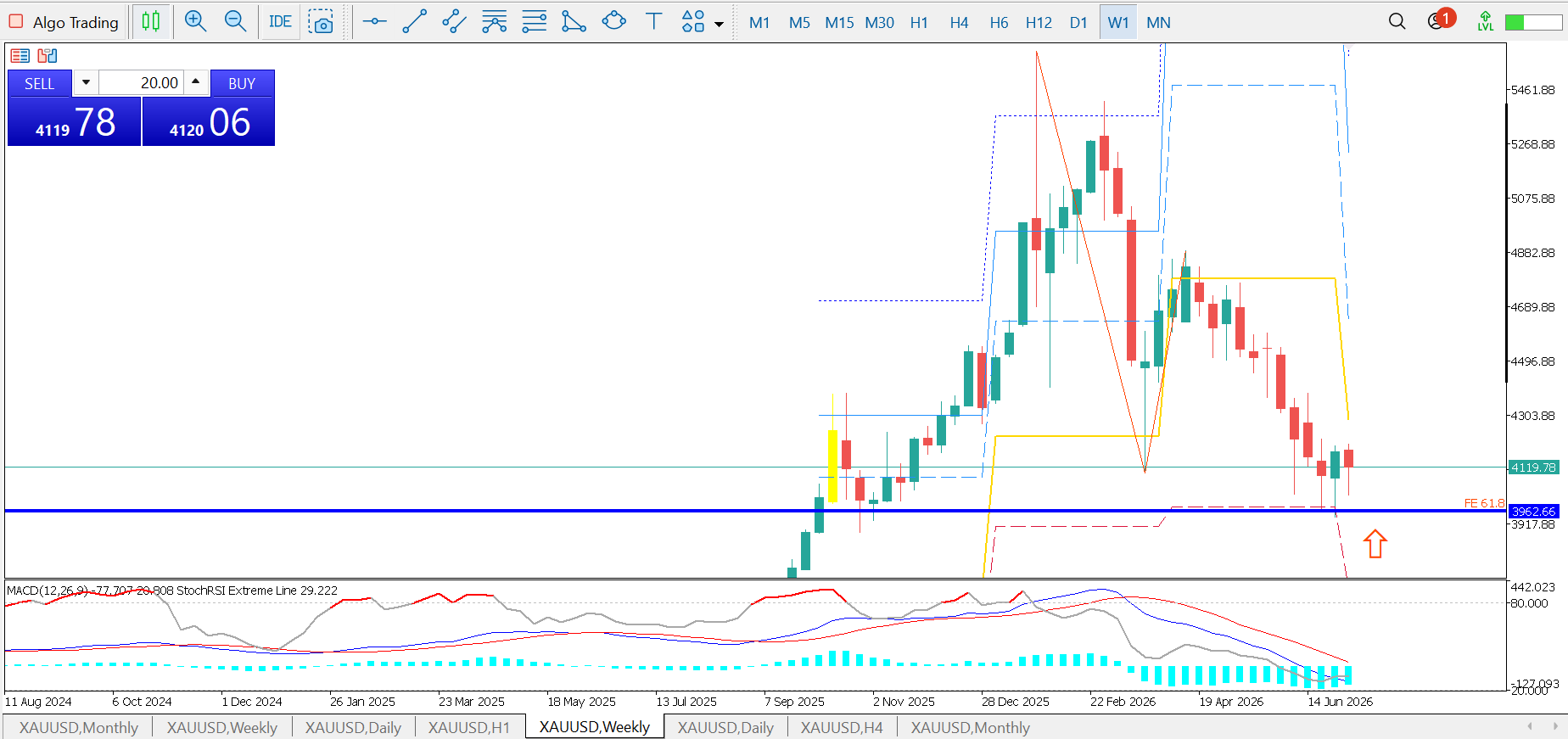Open the search magnifier

1397,21
